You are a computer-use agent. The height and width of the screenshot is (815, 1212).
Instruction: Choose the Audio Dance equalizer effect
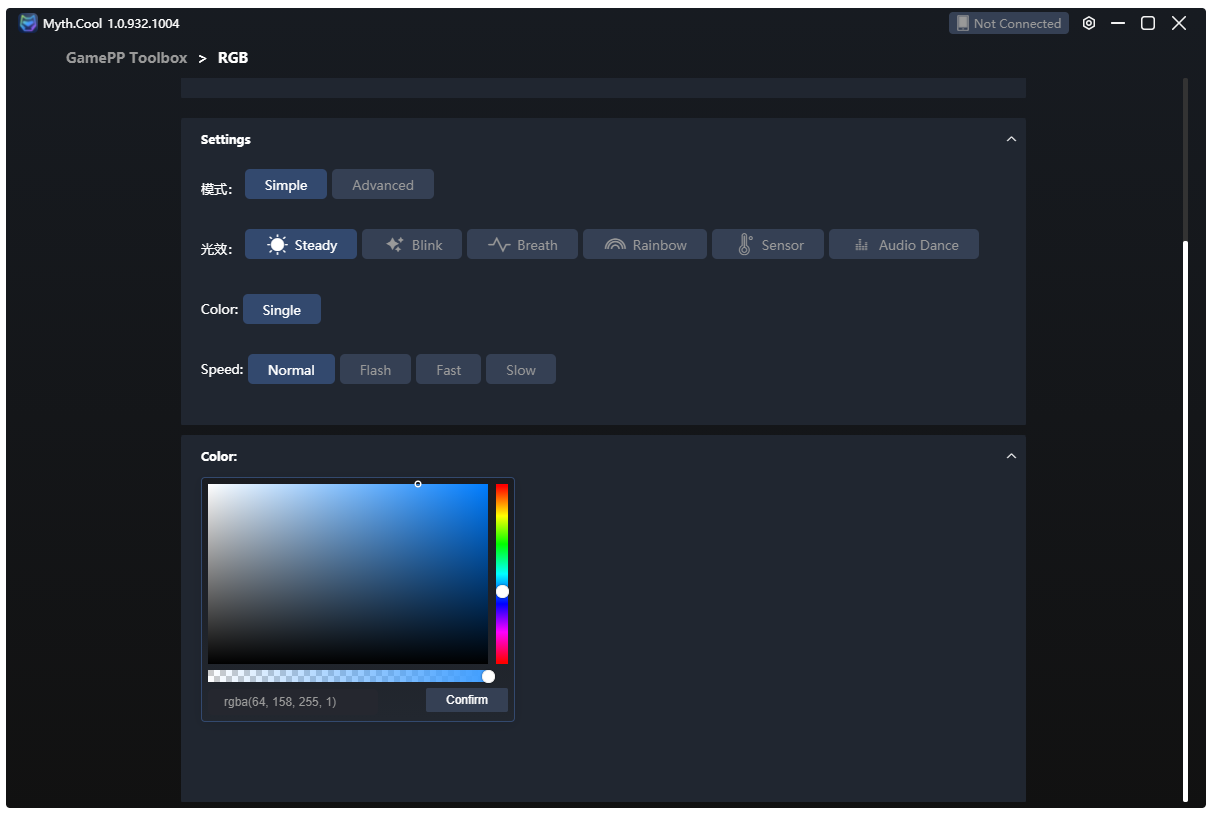(x=904, y=245)
